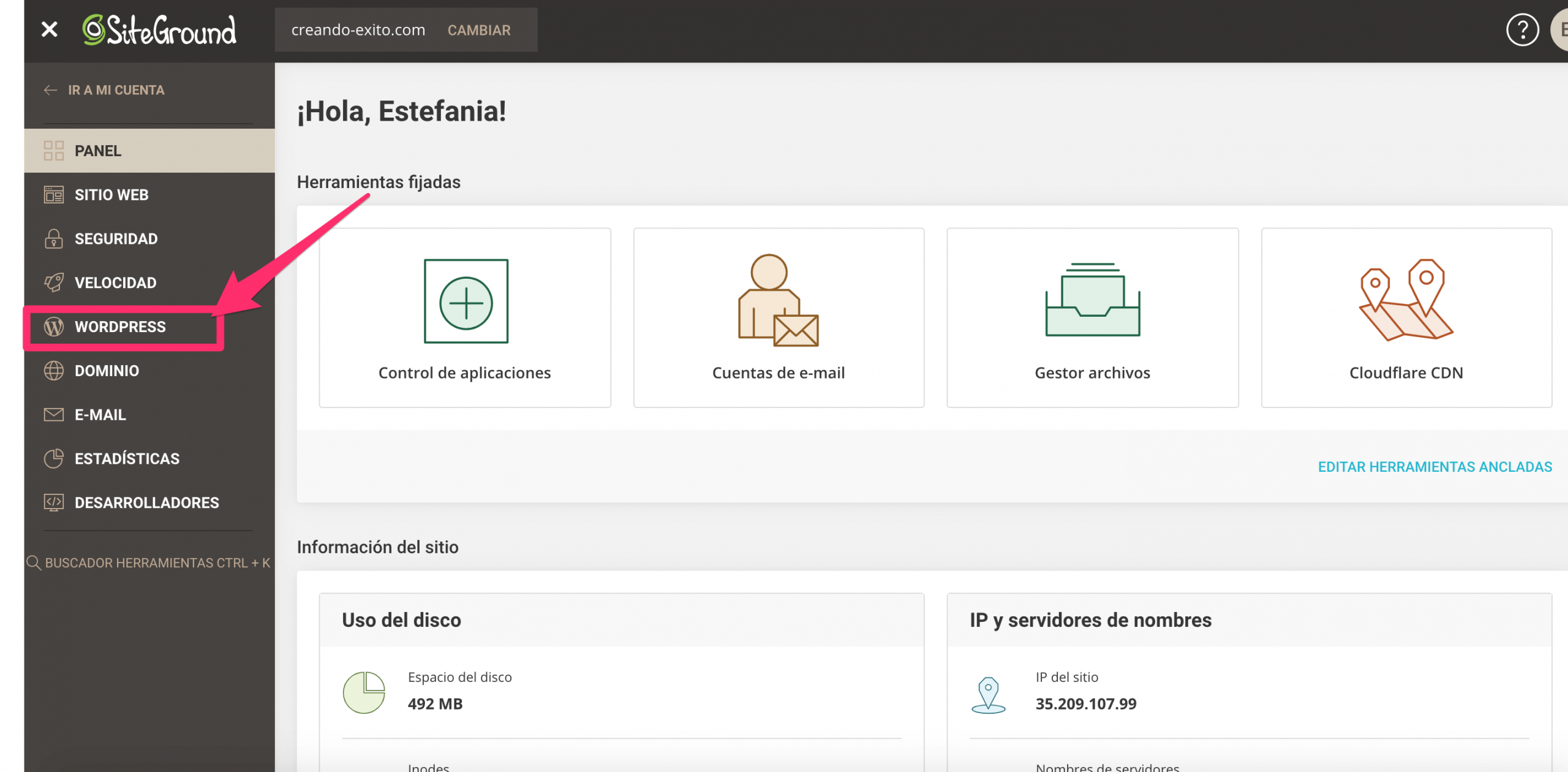The height and width of the screenshot is (772, 1568).
Task: Open the Gestor archivos card
Action: 1093,318
